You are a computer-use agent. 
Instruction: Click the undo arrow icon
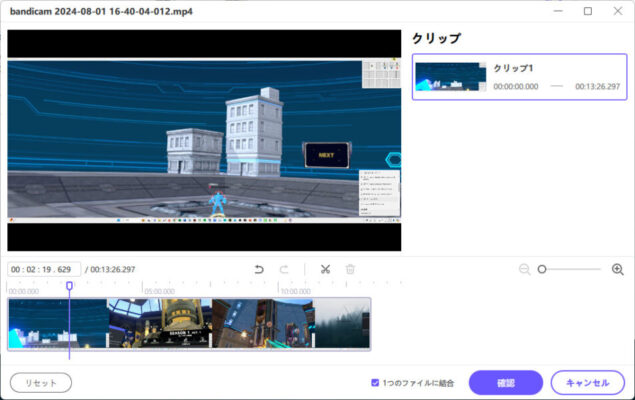(x=259, y=269)
